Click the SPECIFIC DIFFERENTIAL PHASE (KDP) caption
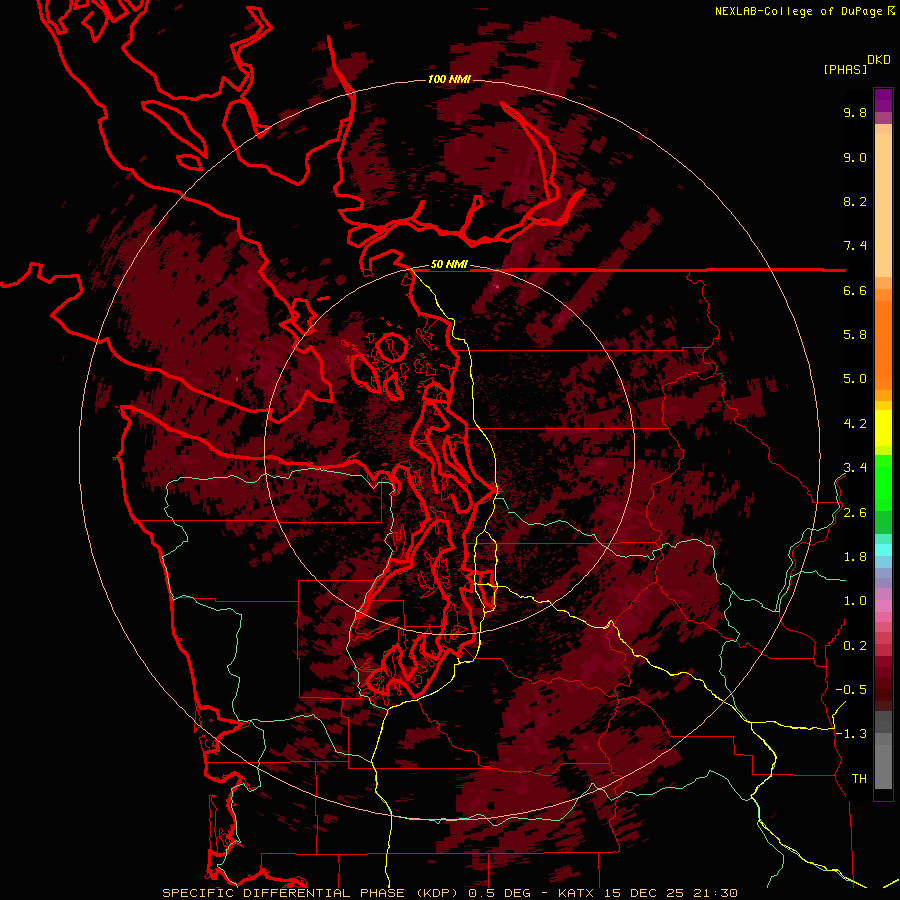 coord(311,893)
